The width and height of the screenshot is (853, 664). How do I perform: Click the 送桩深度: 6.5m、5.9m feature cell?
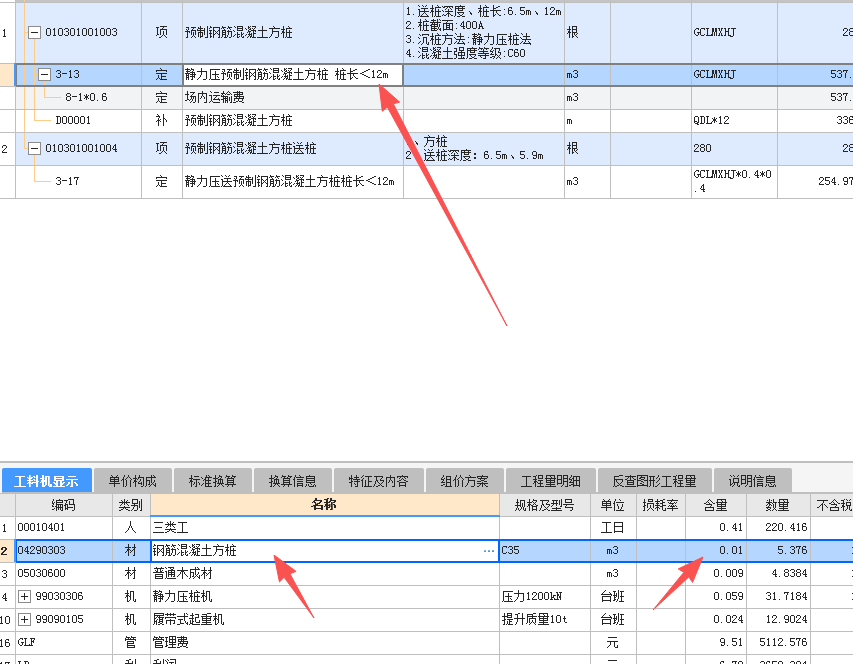click(484, 148)
